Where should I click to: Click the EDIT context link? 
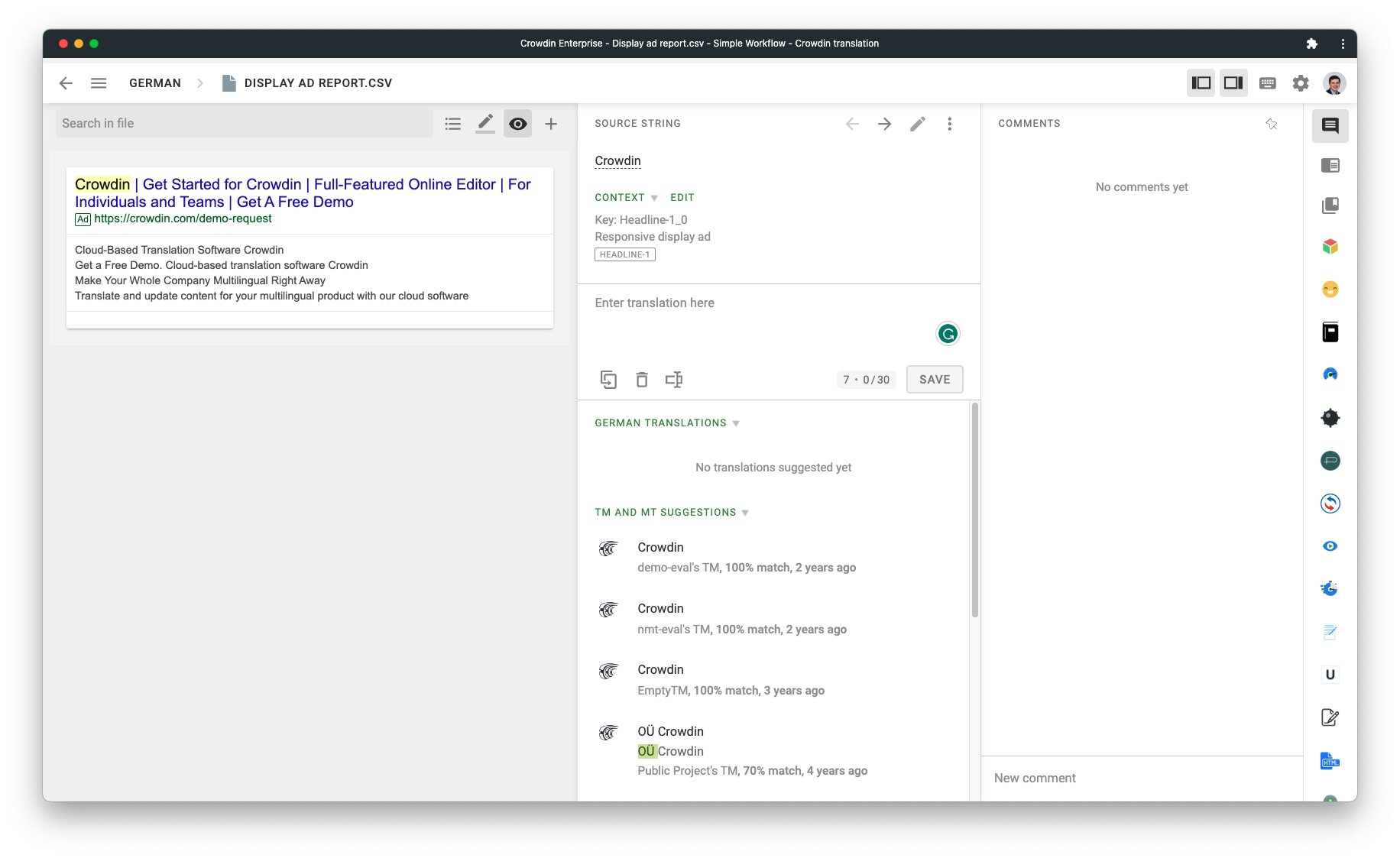(x=682, y=198)
